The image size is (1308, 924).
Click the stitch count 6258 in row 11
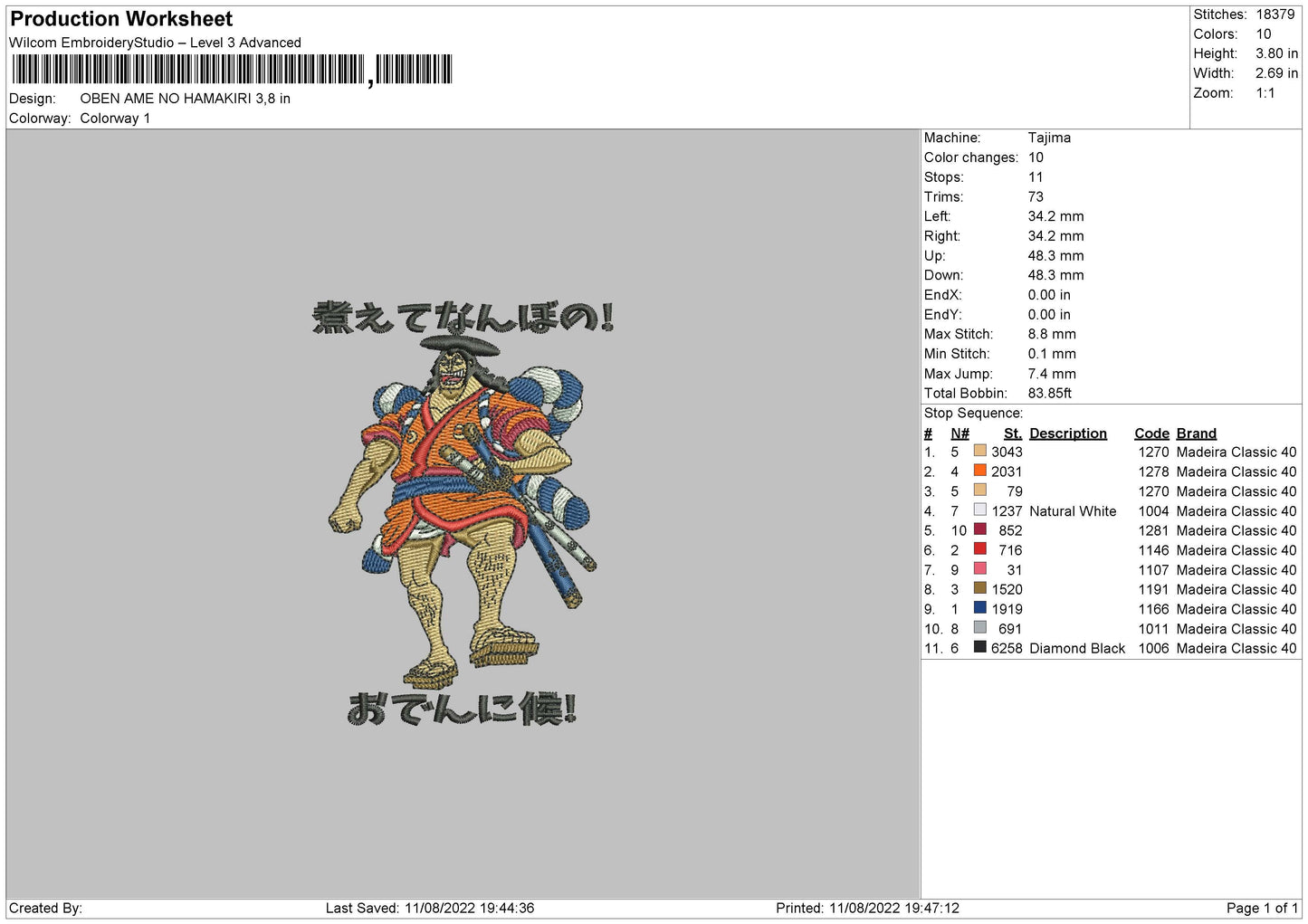pos(1007,649)
